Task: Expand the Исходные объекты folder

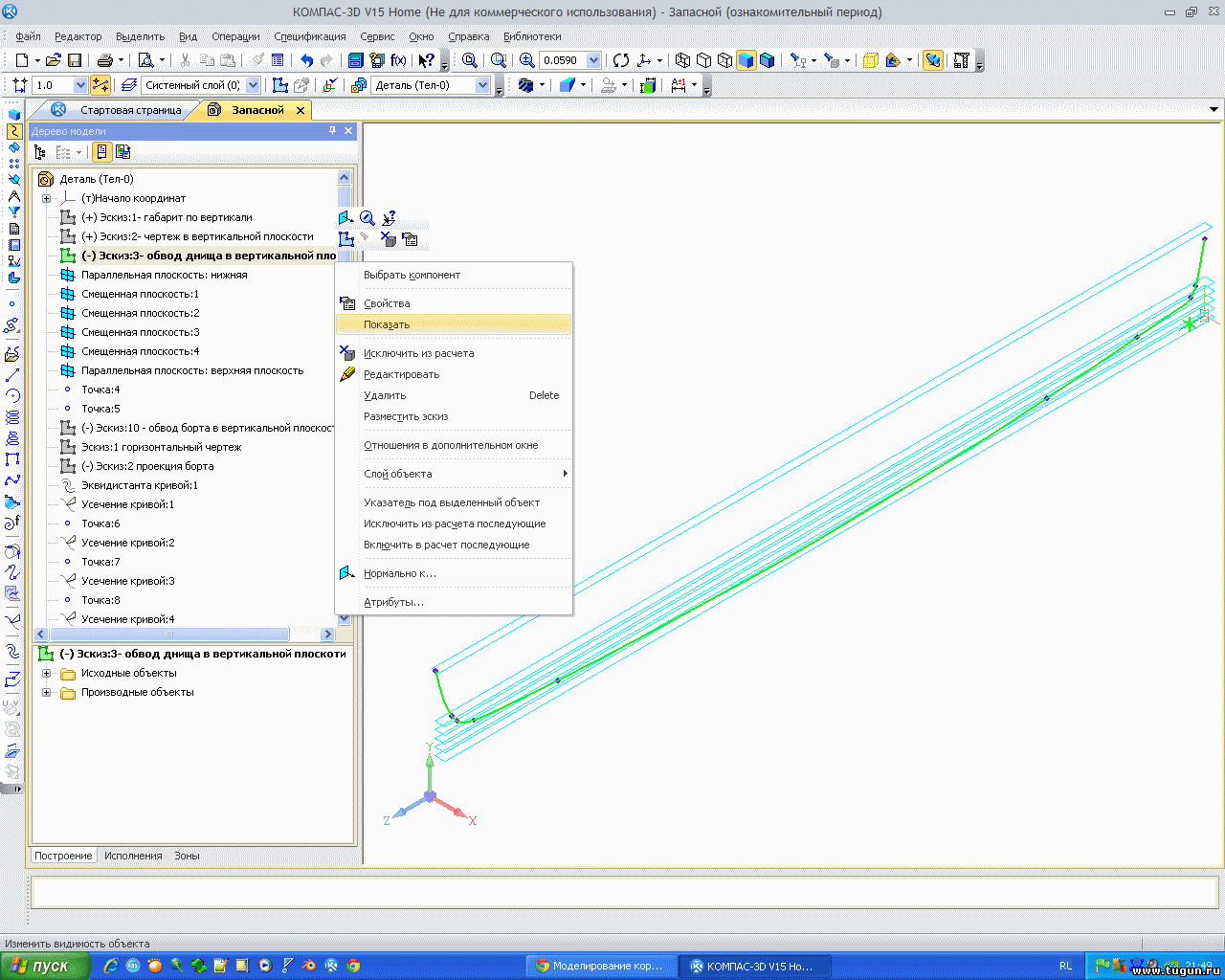Action: coord(46,673)
